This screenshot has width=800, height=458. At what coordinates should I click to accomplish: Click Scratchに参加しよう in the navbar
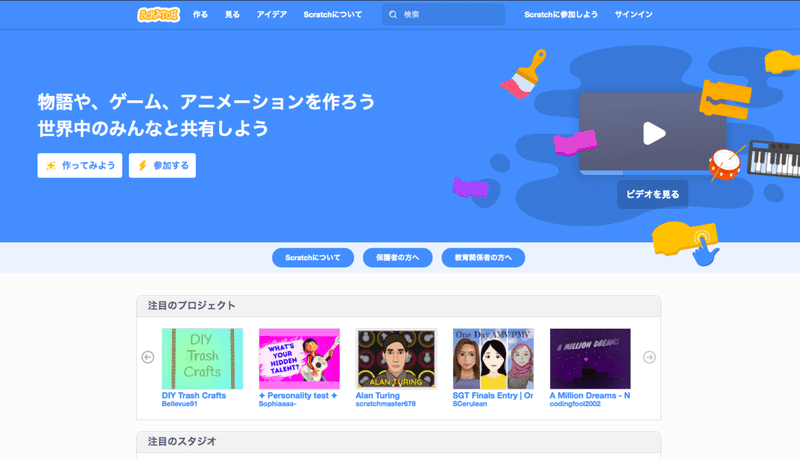pos(561,15)
